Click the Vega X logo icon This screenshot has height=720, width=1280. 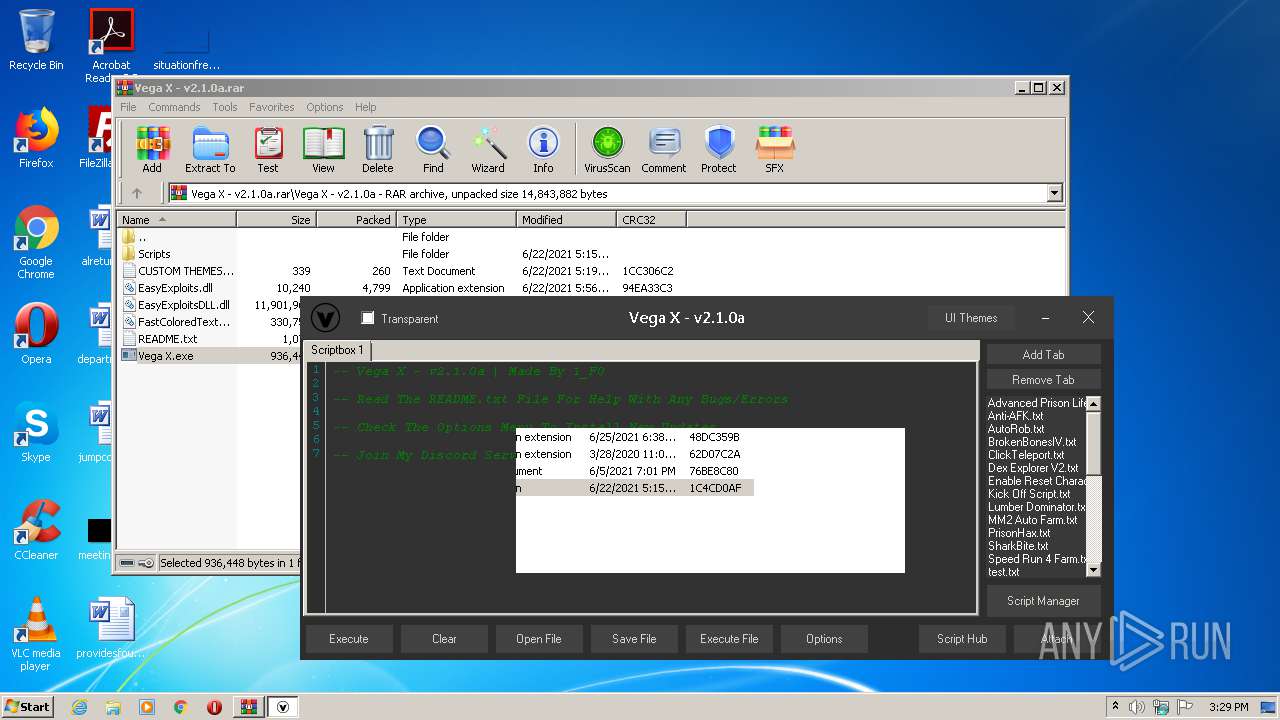[325, 318]
